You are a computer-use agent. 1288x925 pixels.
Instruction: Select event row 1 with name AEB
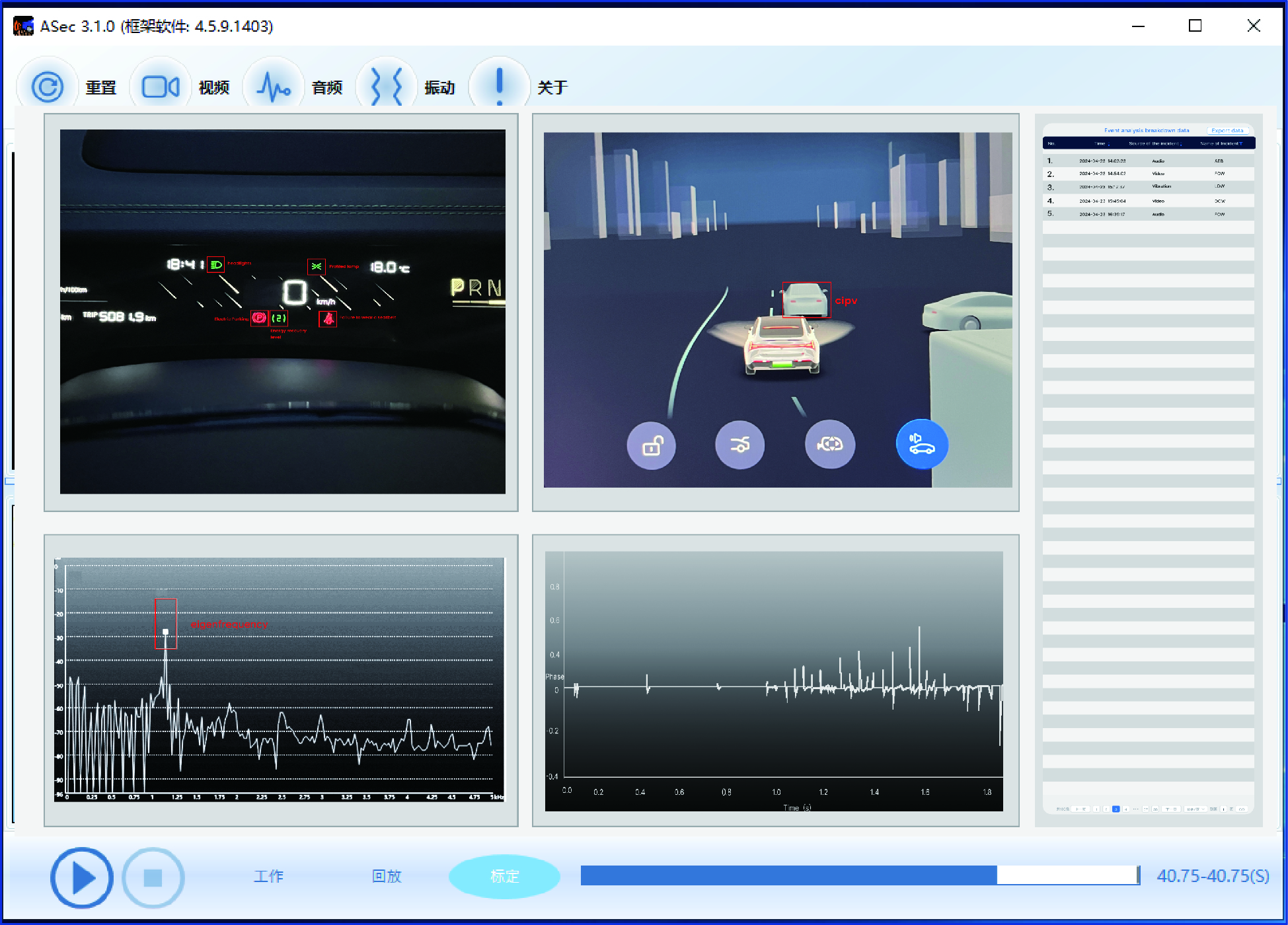[1149, 161]
